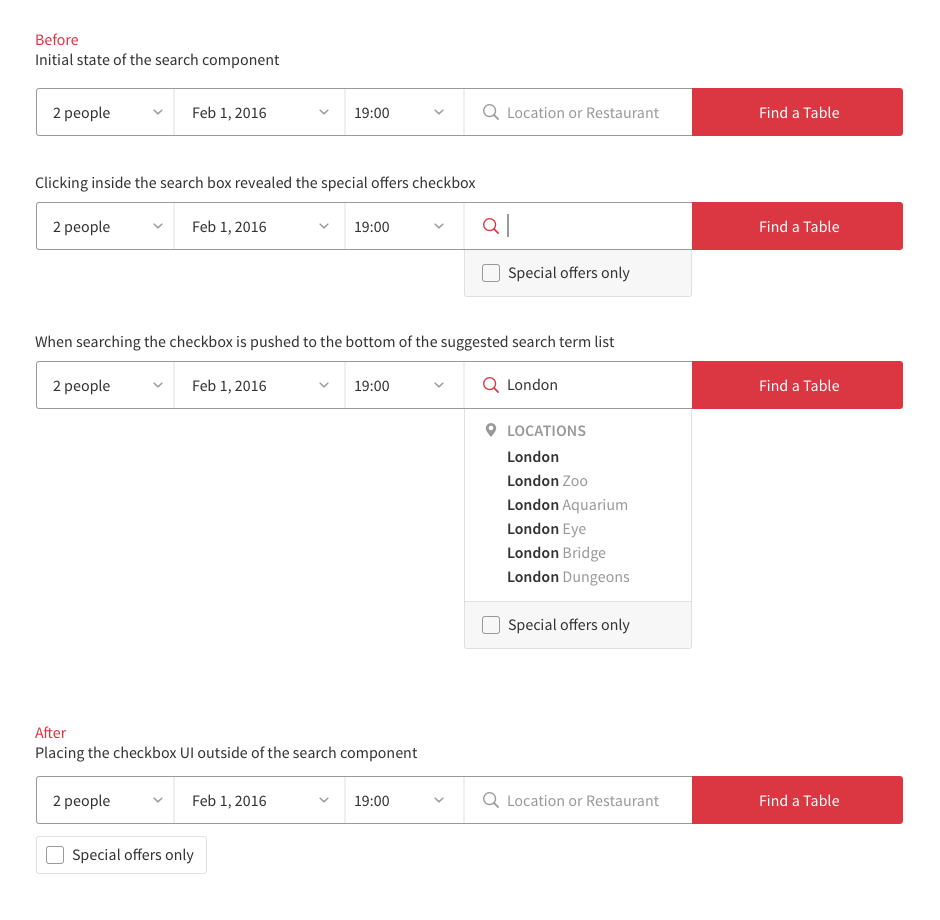The height and width of the screenshot is (920, 940).
Task: Click the map pin icon next to LOCATIONS
Action: coord(490,430)
